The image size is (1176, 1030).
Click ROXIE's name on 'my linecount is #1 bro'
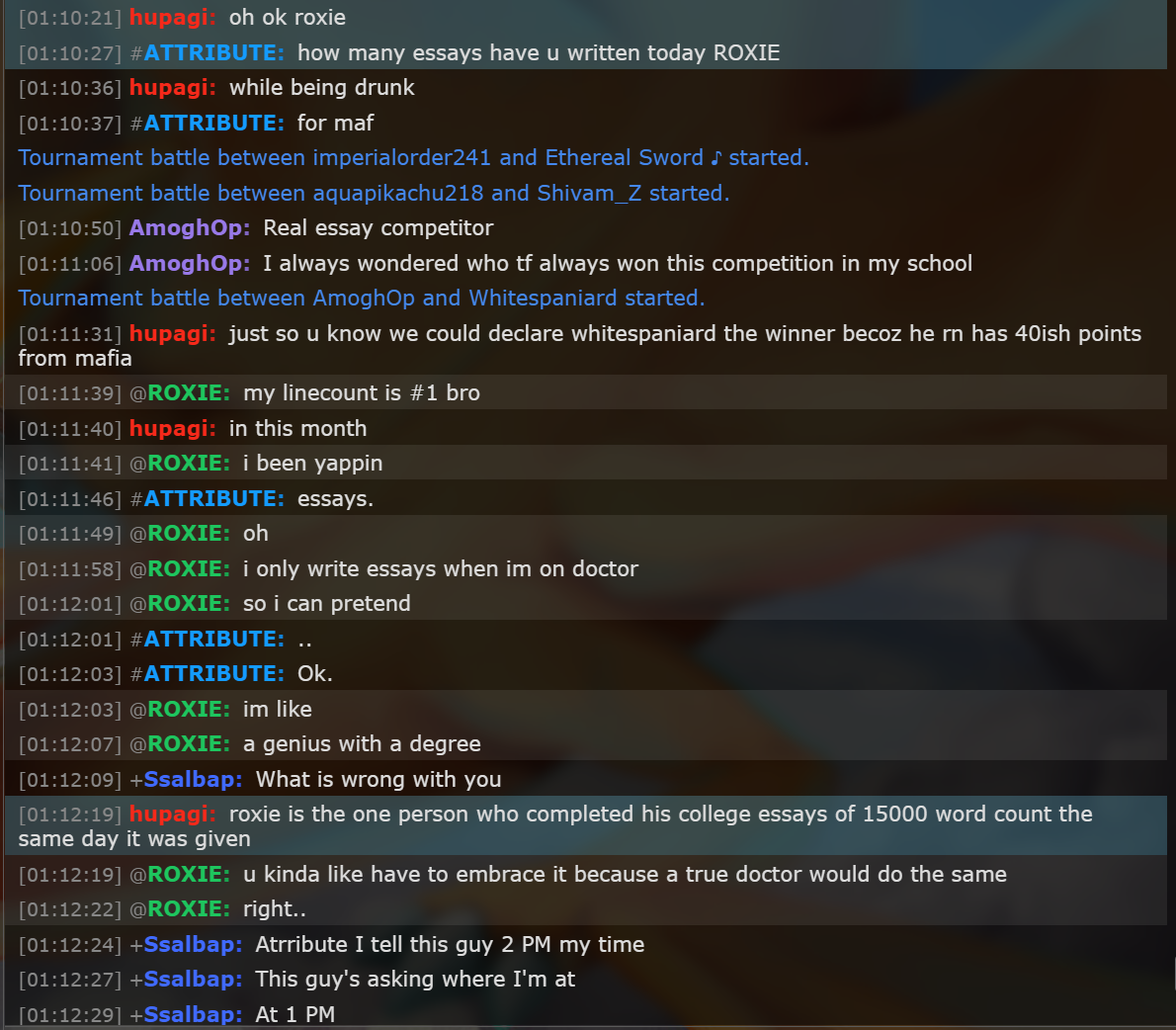[x=188, y=393]
